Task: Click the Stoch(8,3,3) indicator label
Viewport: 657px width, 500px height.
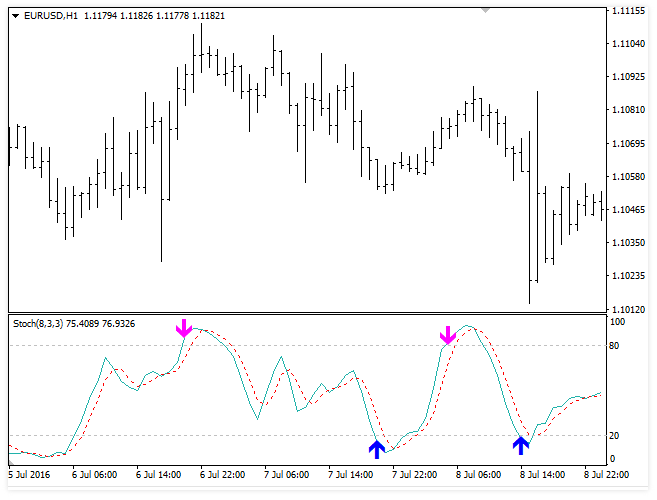Action: pos(38,324)
